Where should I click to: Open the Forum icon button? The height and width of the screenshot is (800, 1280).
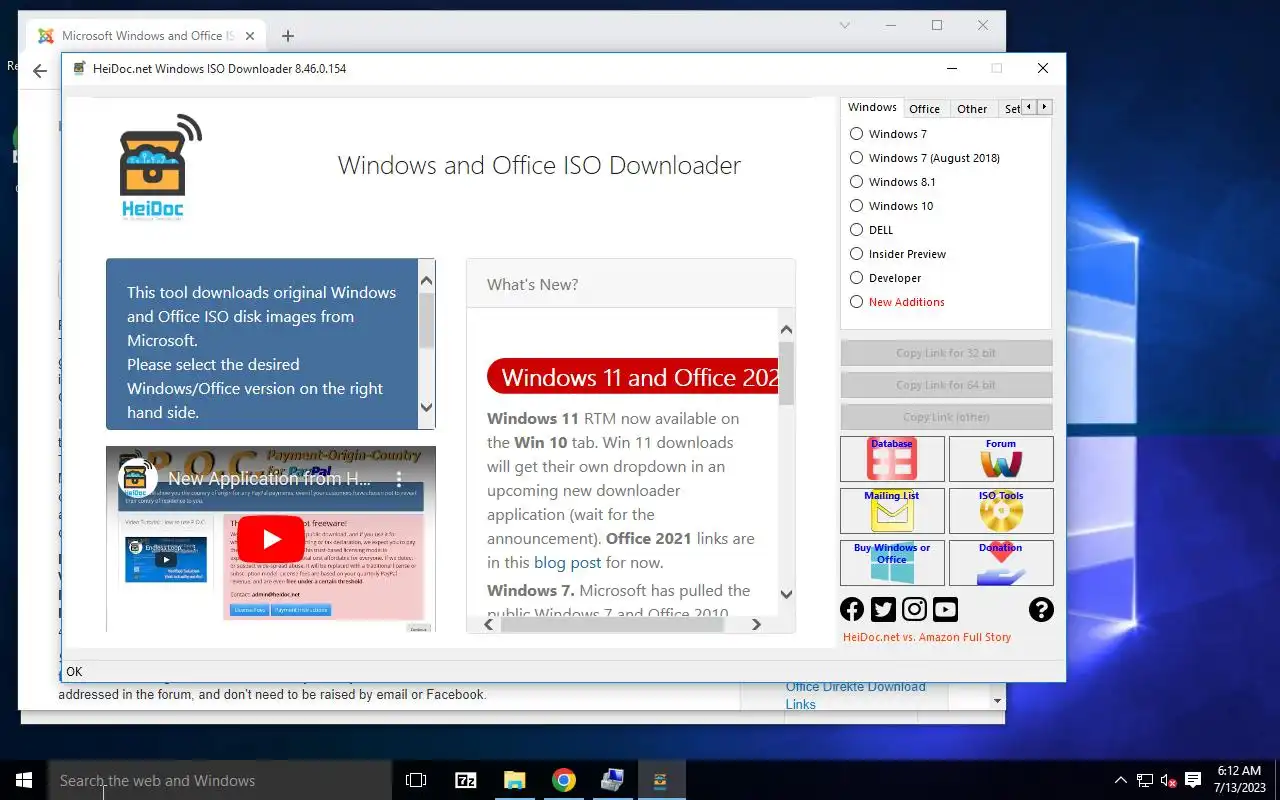point(1001,459)
